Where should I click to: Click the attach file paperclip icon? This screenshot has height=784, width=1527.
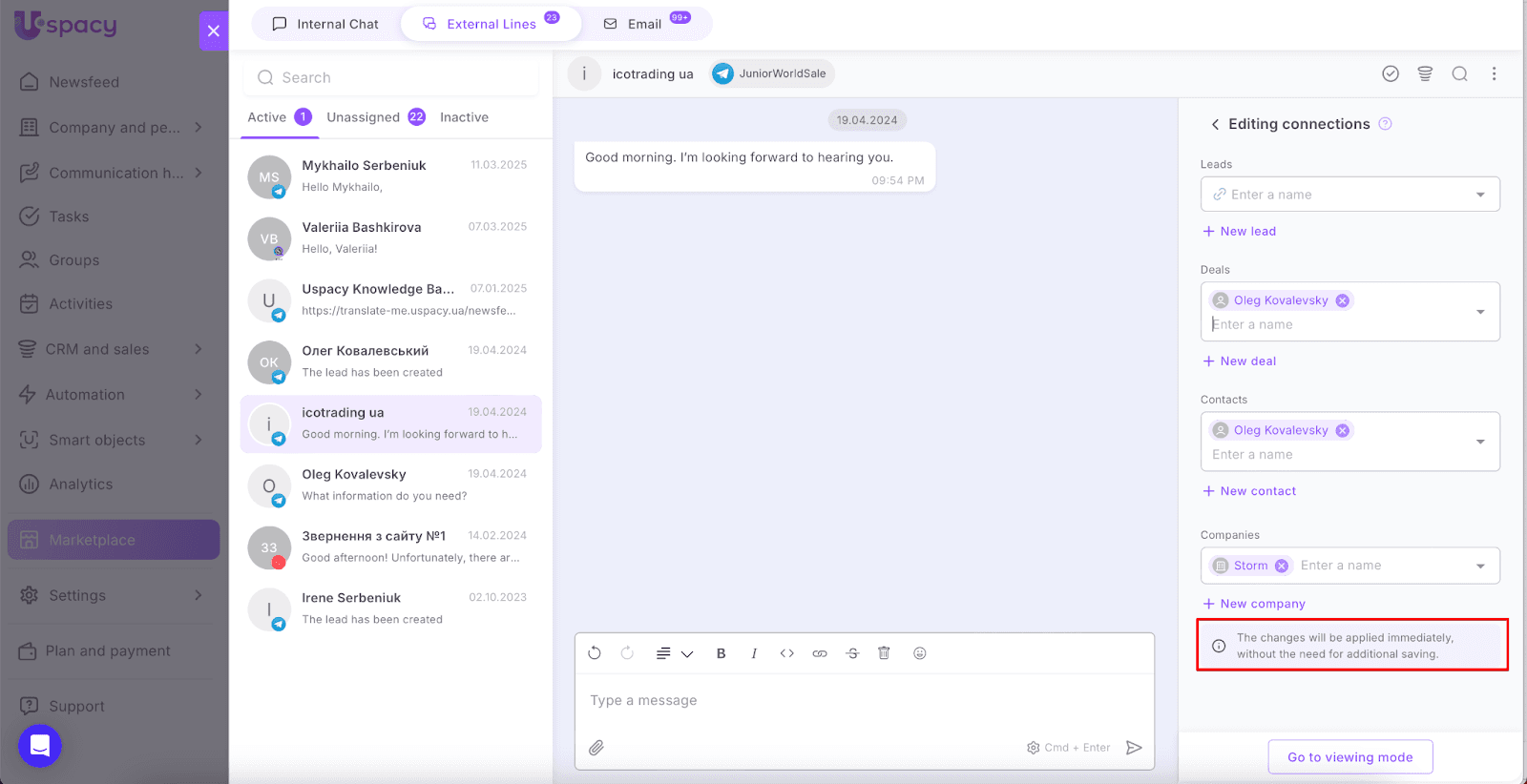point(596,748)
